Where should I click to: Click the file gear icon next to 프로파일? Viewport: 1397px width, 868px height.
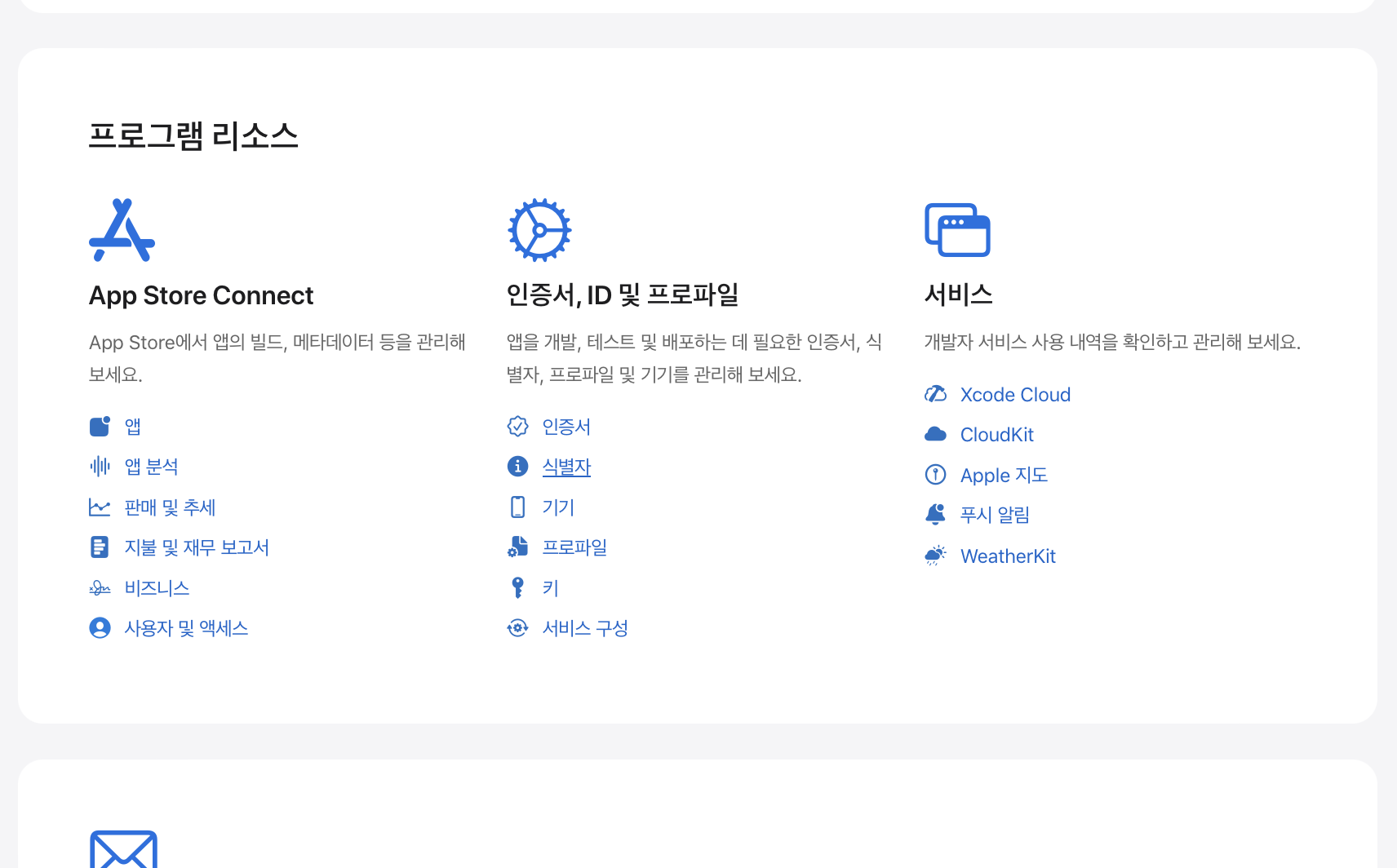coord(517,547)
